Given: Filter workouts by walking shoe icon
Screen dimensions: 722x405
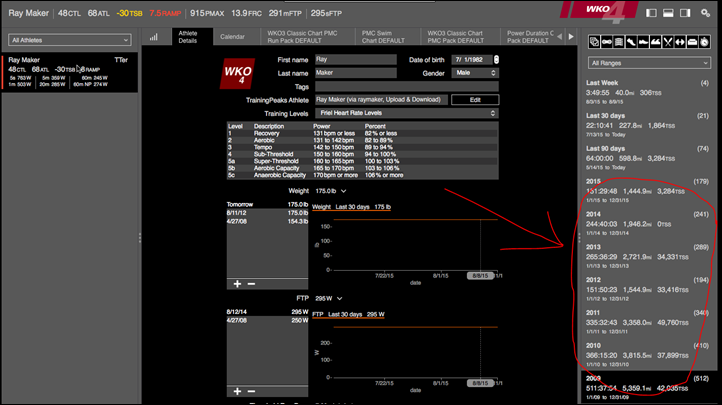Looking at the screenshot, I should (x=643, y=42).
